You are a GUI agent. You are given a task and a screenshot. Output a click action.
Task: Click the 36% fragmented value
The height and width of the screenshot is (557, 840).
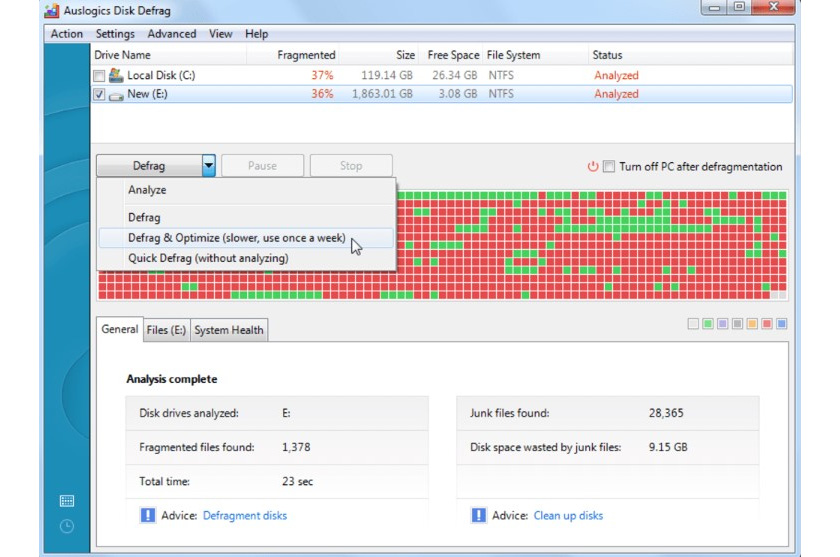point(322,94)
